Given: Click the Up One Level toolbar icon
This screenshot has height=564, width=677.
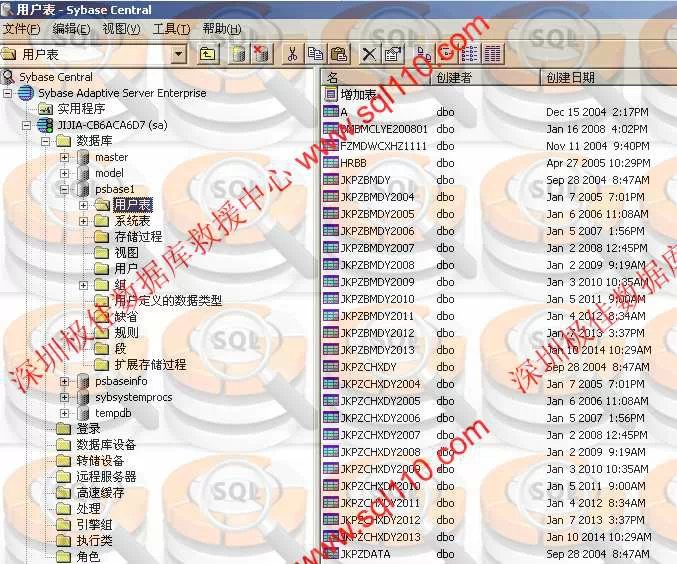Looking at the screenshot, I should click(208, 54).
